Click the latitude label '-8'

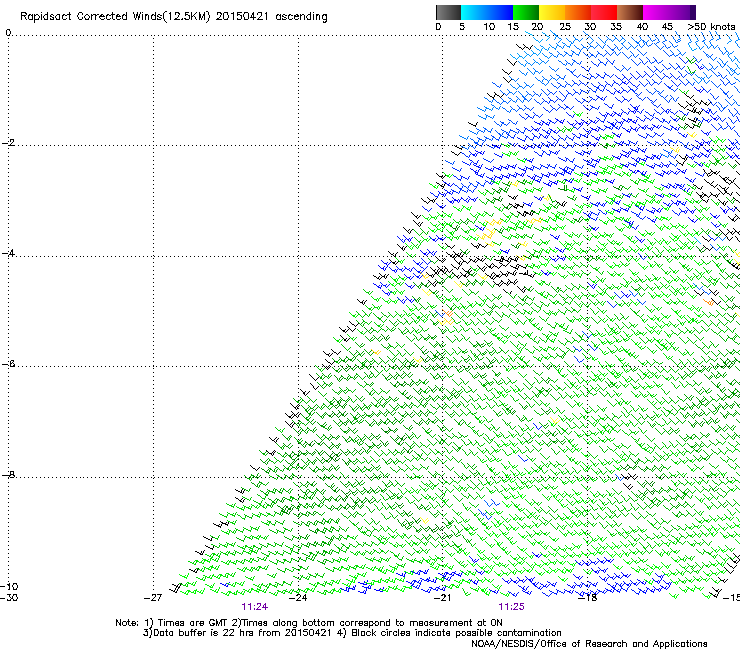click(8, 475)
